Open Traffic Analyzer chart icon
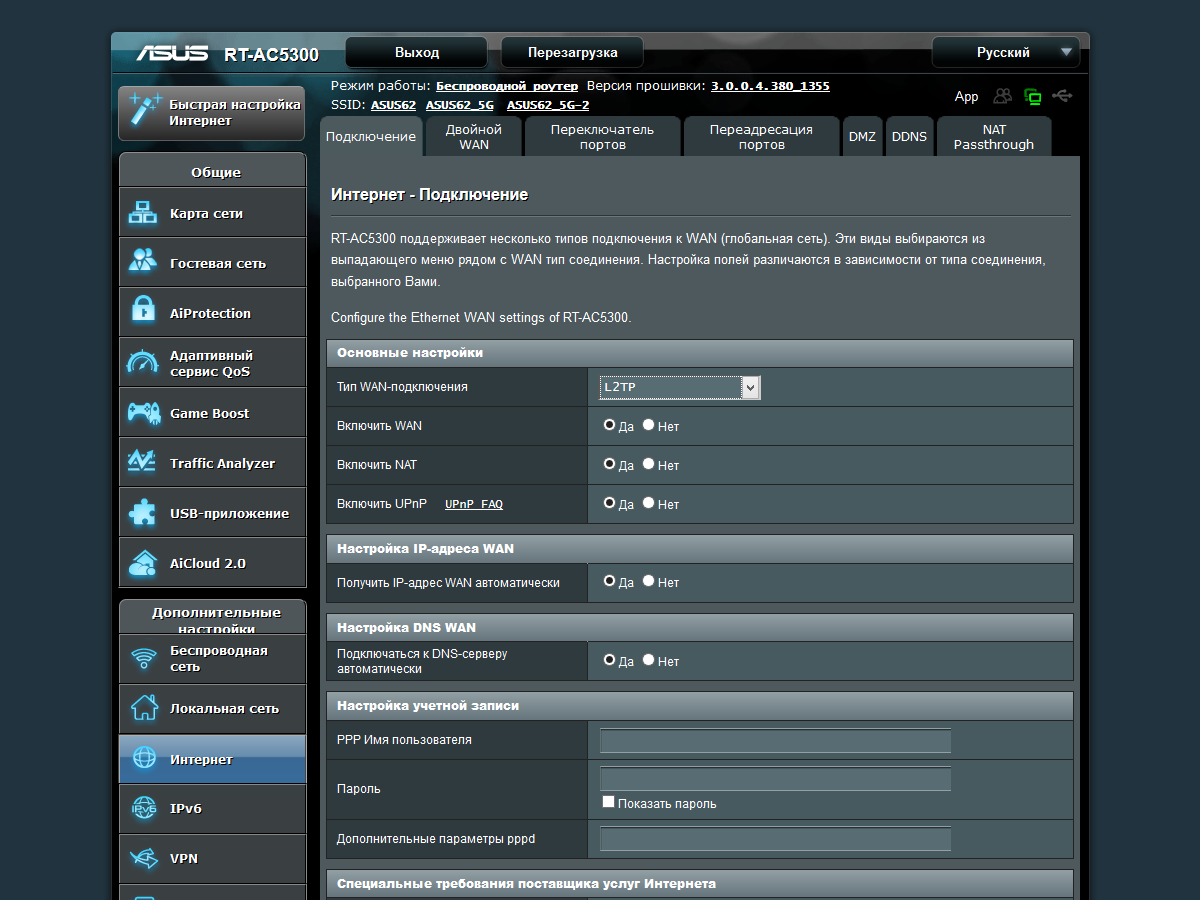Image resolution: width=1200 pixels, height=900 pixels. pos(143,462)
